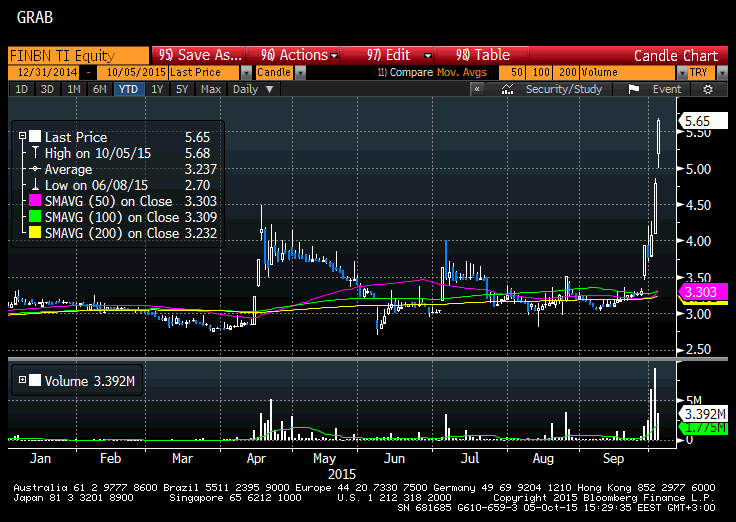Click the white Last Price legend square
This screenshot has width=736, height=522.
point(36,137)
